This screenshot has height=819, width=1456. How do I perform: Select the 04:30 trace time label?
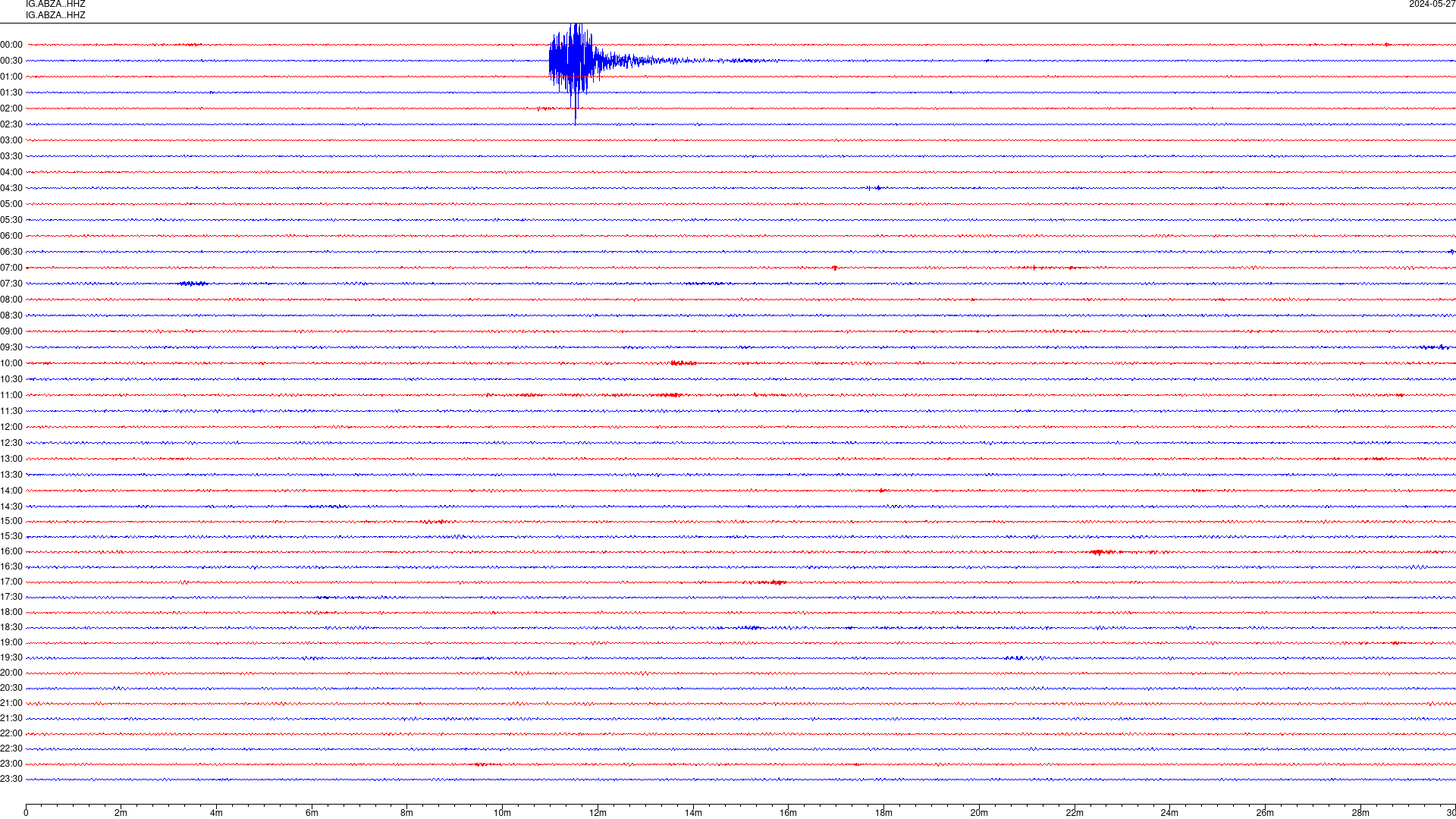pos(11,188)
